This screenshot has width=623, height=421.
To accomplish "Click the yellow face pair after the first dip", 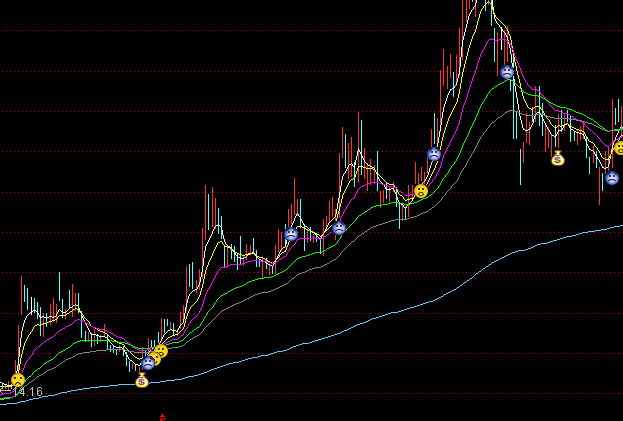I will click(x=160, y=352).
